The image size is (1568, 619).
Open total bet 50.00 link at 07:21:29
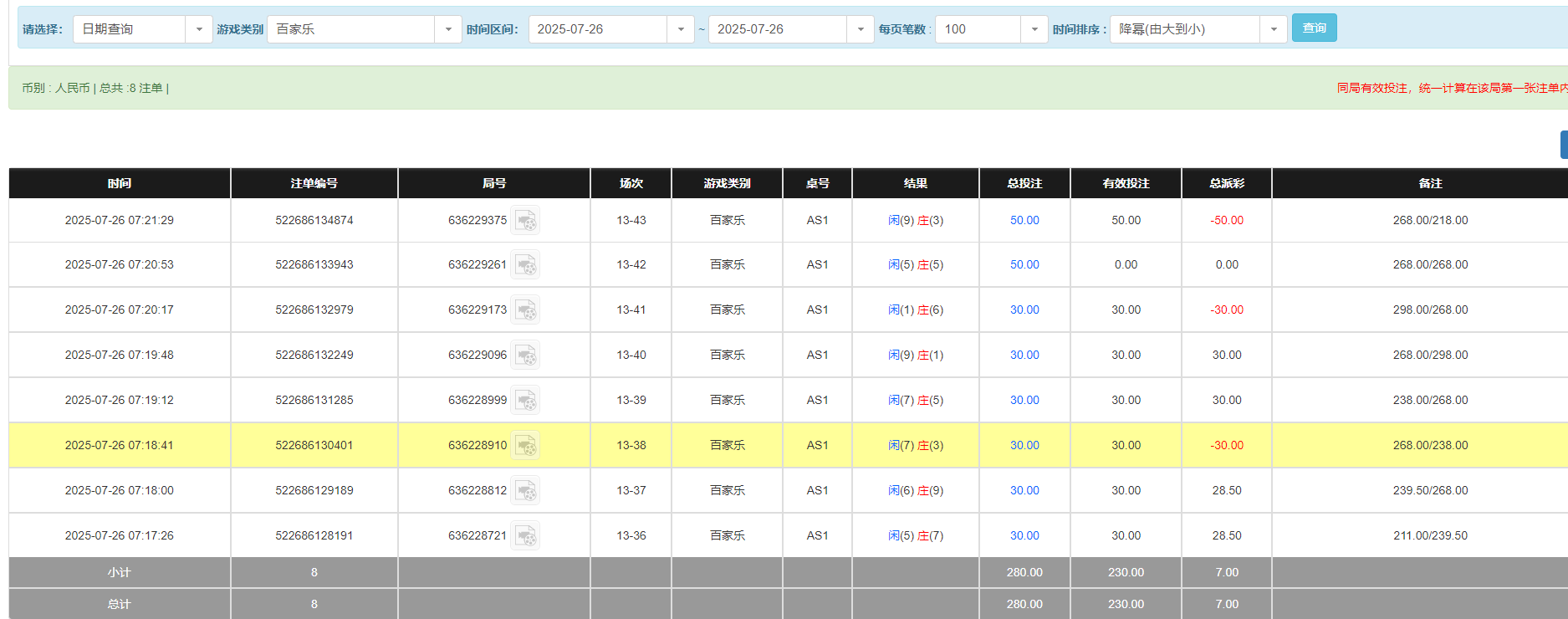click(1024, 221)
